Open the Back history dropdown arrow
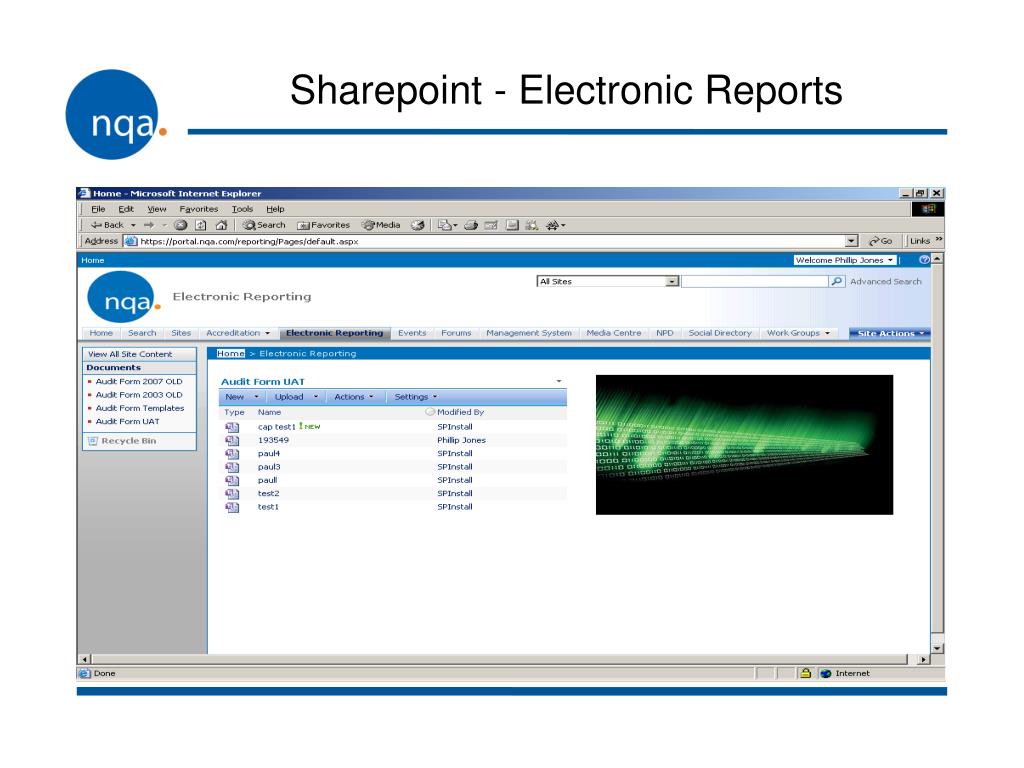 pyautogui.click(x=133, y=225)
